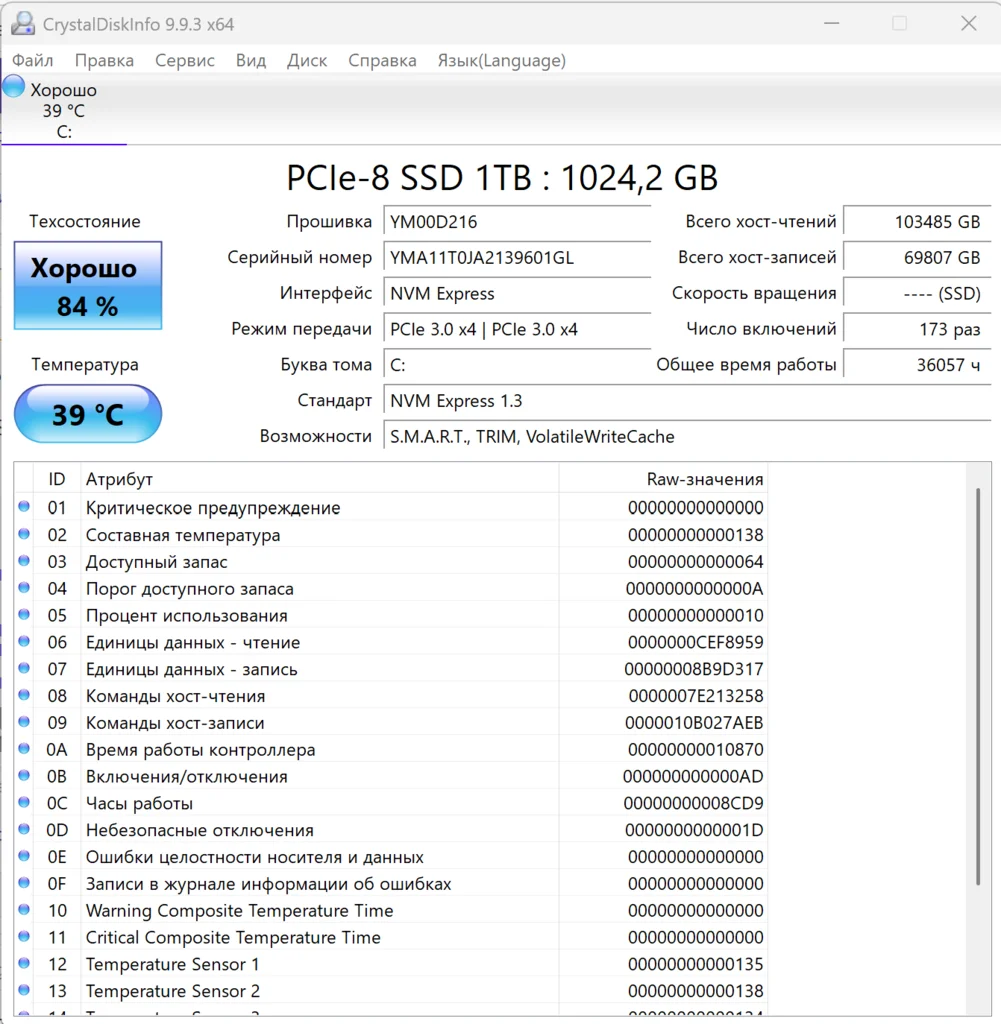Click the total host writes value 69807 GB
The width and height of the screenshot is (1001, 1024).
click(917, 258)
